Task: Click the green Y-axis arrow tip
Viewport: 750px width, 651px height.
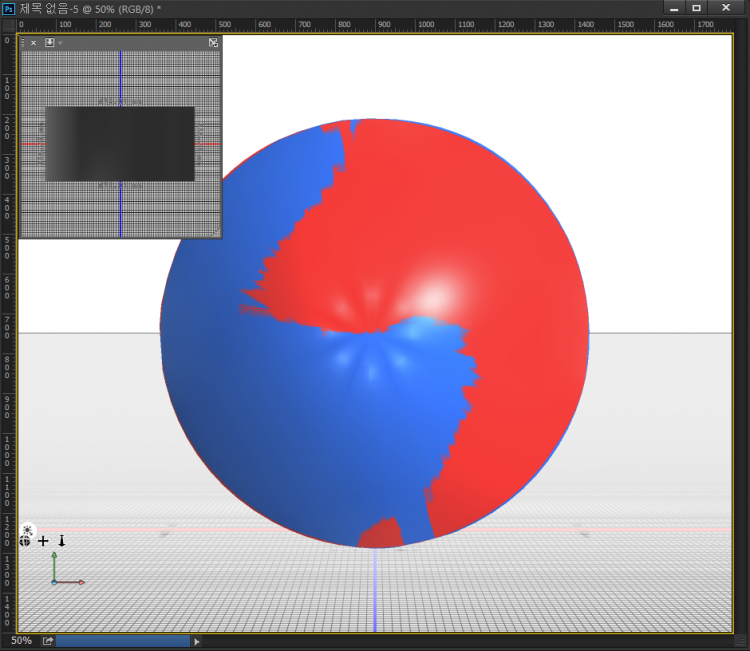Action: pyautogui.click(x=54, y=554)
